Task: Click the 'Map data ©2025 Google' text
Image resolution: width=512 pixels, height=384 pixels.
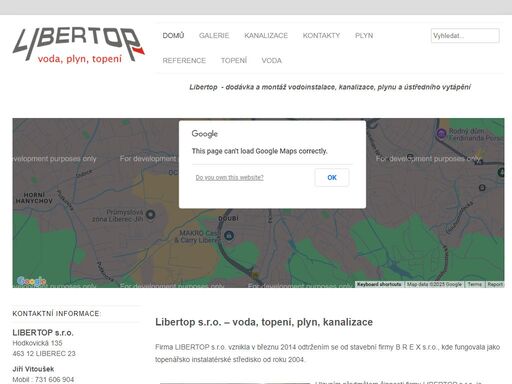Action: [434, 284]
